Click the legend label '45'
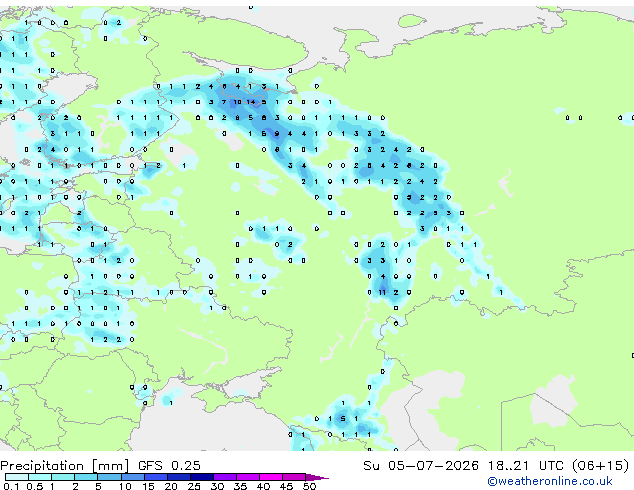The height and width of the screenshot is (490, 634). click(286, 486)
